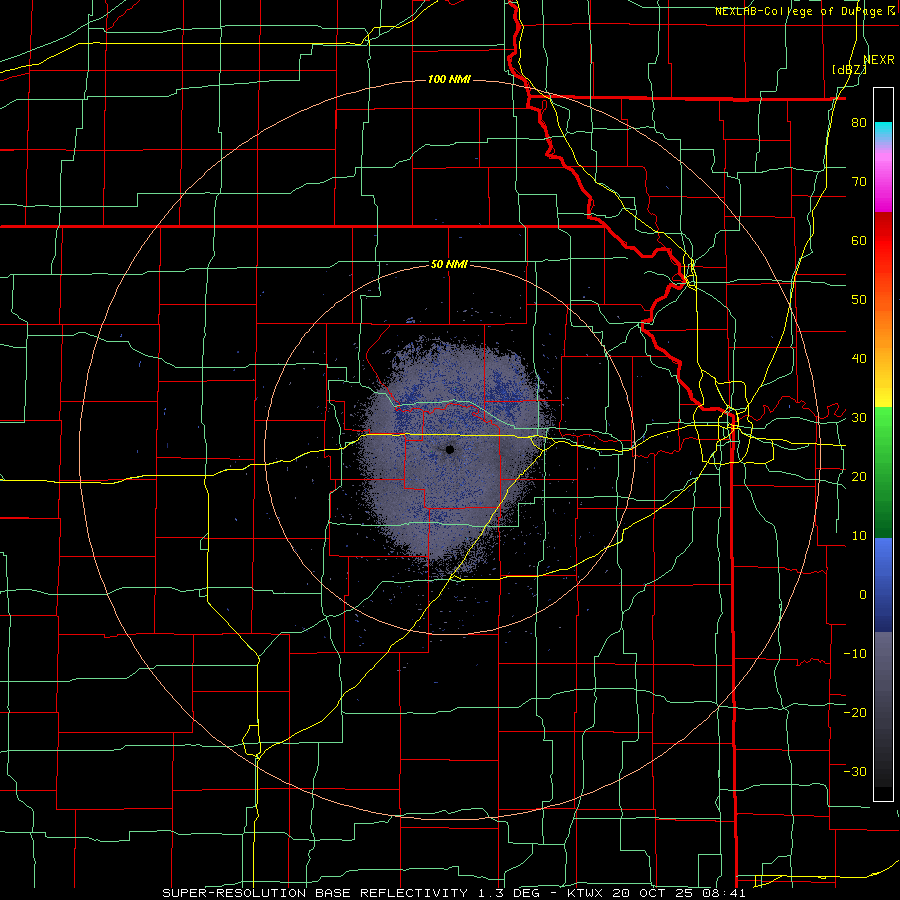The width and height of the screenshot is (900, 900).
Task: Click the '50 NMI' range ring label
Action: tap(449, 265)
